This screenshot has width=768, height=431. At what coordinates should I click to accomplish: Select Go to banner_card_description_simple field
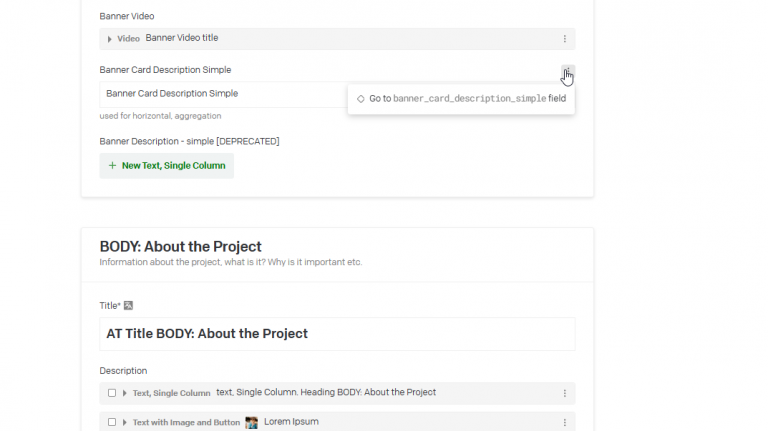click(467, 99)
